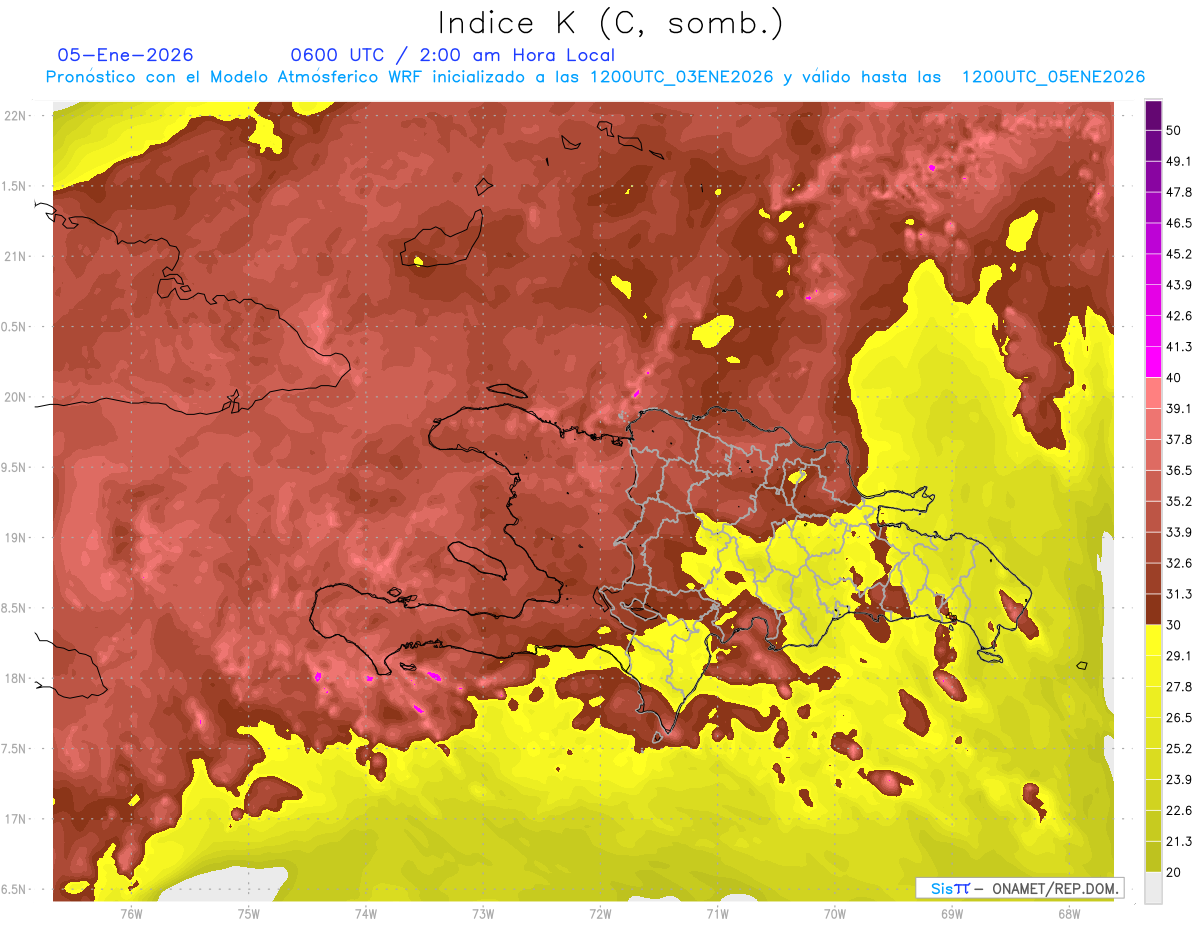1200x927 pixels.
Task: Click the legend value "32.6"
Action: (1179, 563)
